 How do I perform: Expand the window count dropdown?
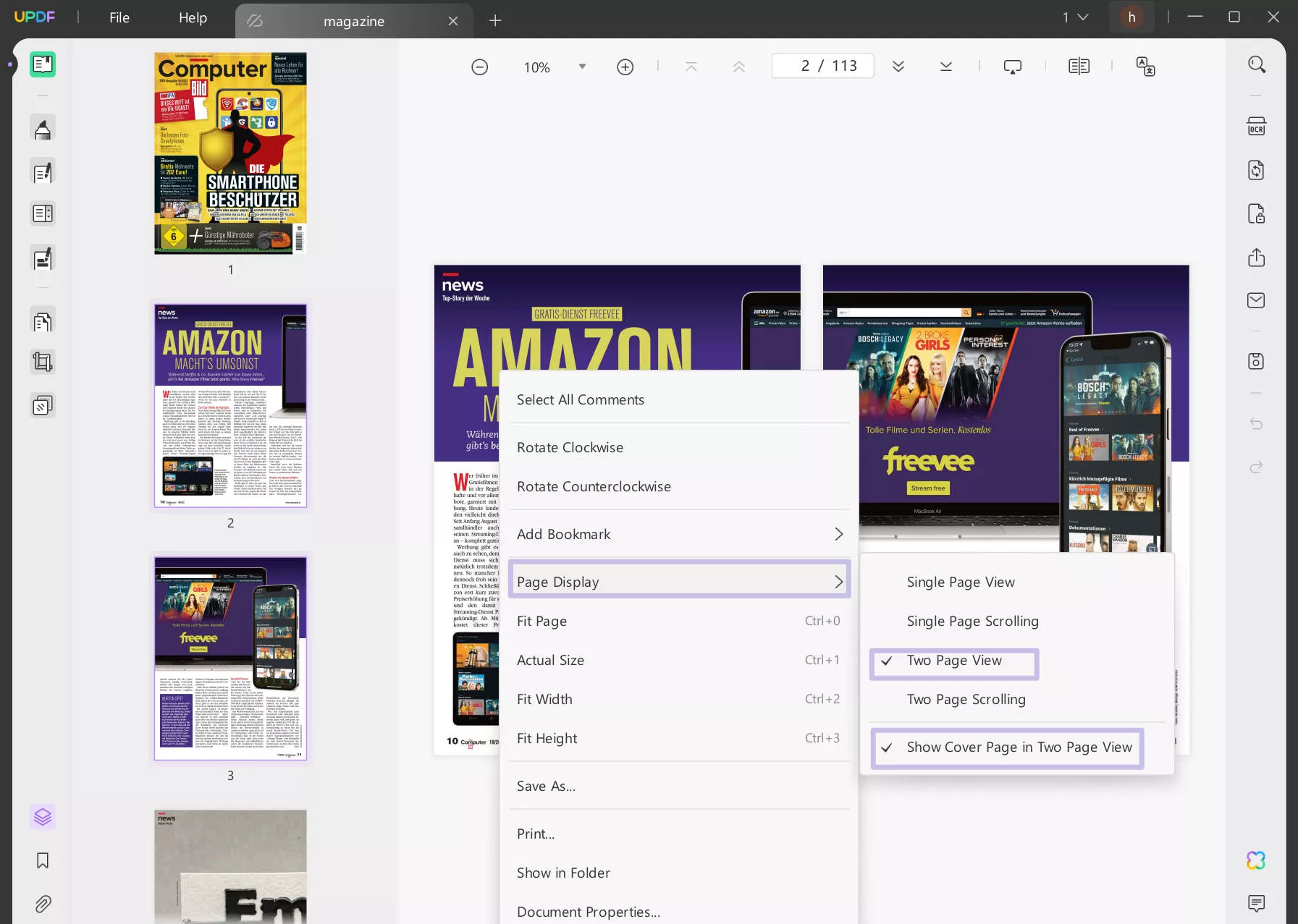pyautogui.click(x=1075, y=17)
